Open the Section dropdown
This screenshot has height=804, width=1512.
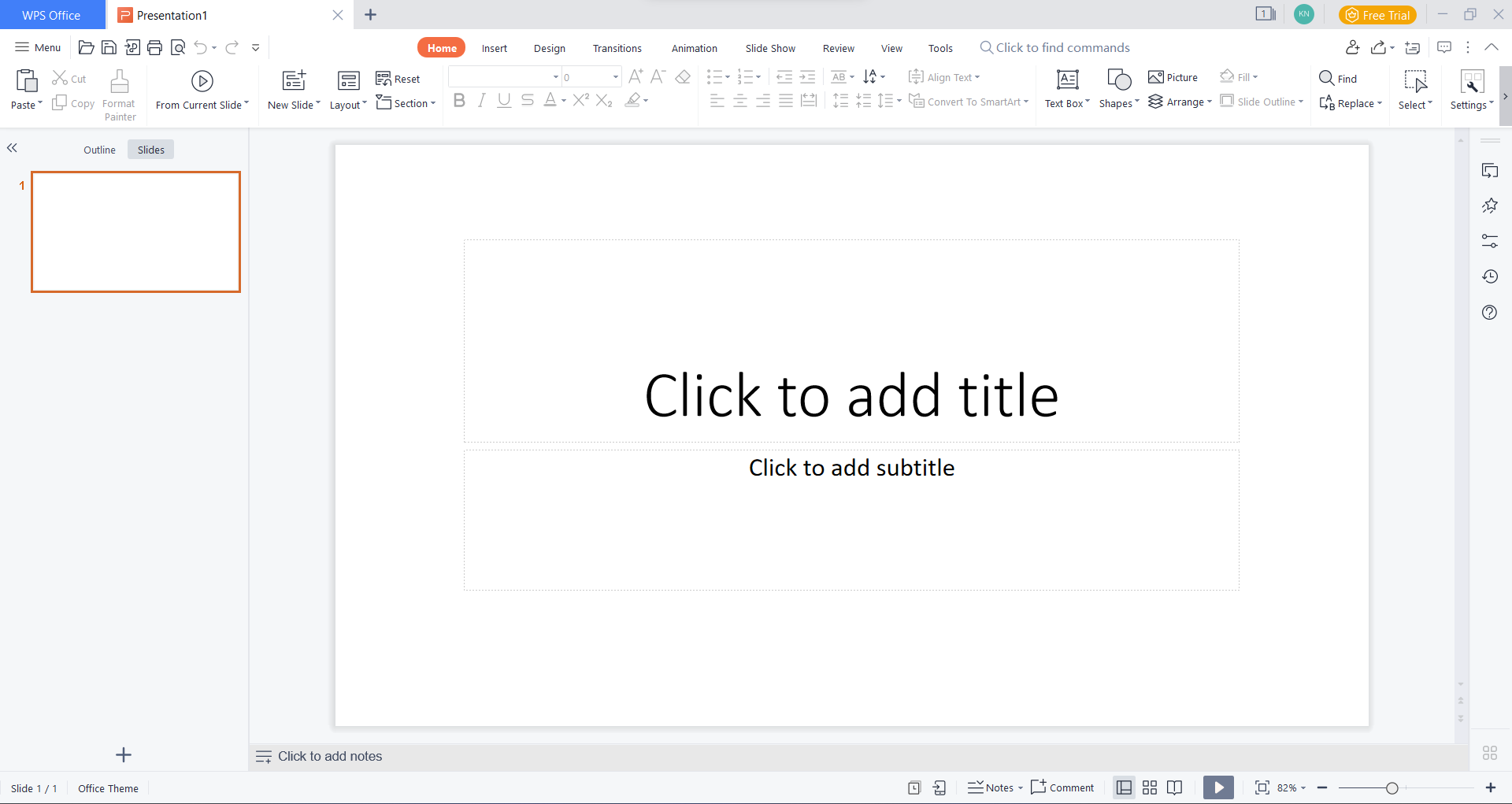pos(406,102)
